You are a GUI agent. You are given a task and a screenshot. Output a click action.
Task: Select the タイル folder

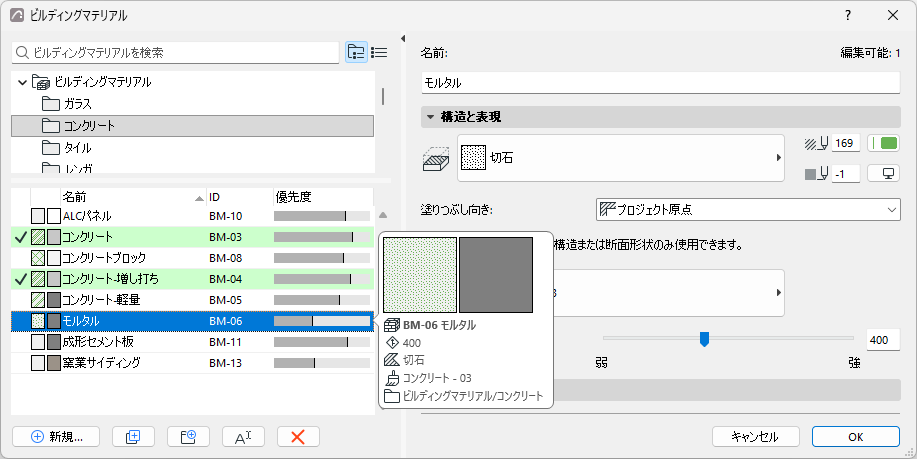[193, 148]
